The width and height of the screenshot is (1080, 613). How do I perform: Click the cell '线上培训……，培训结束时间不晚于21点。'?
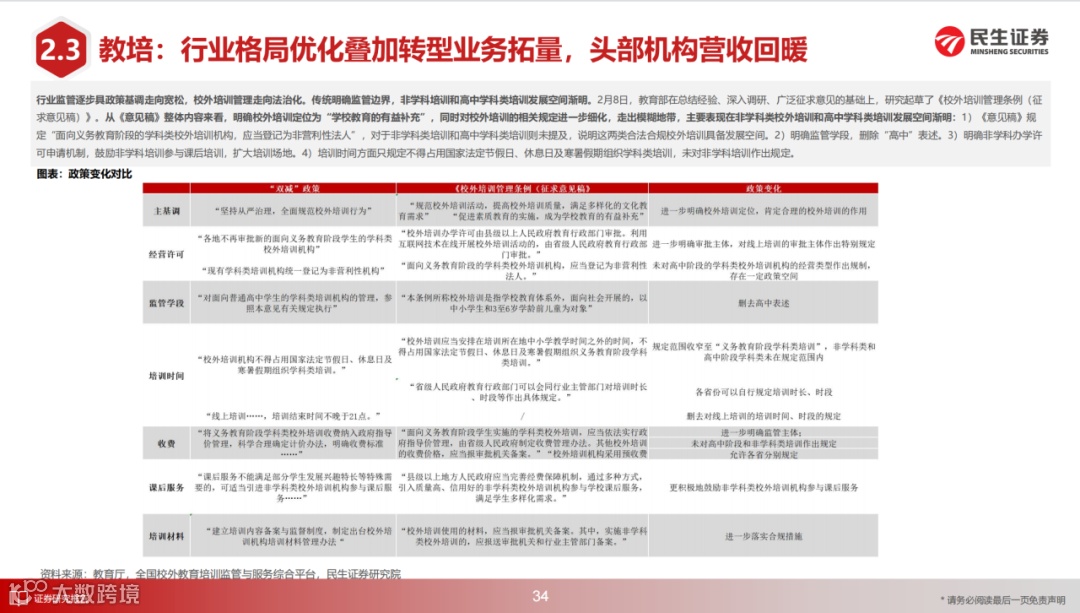click(x=293, y=416)
